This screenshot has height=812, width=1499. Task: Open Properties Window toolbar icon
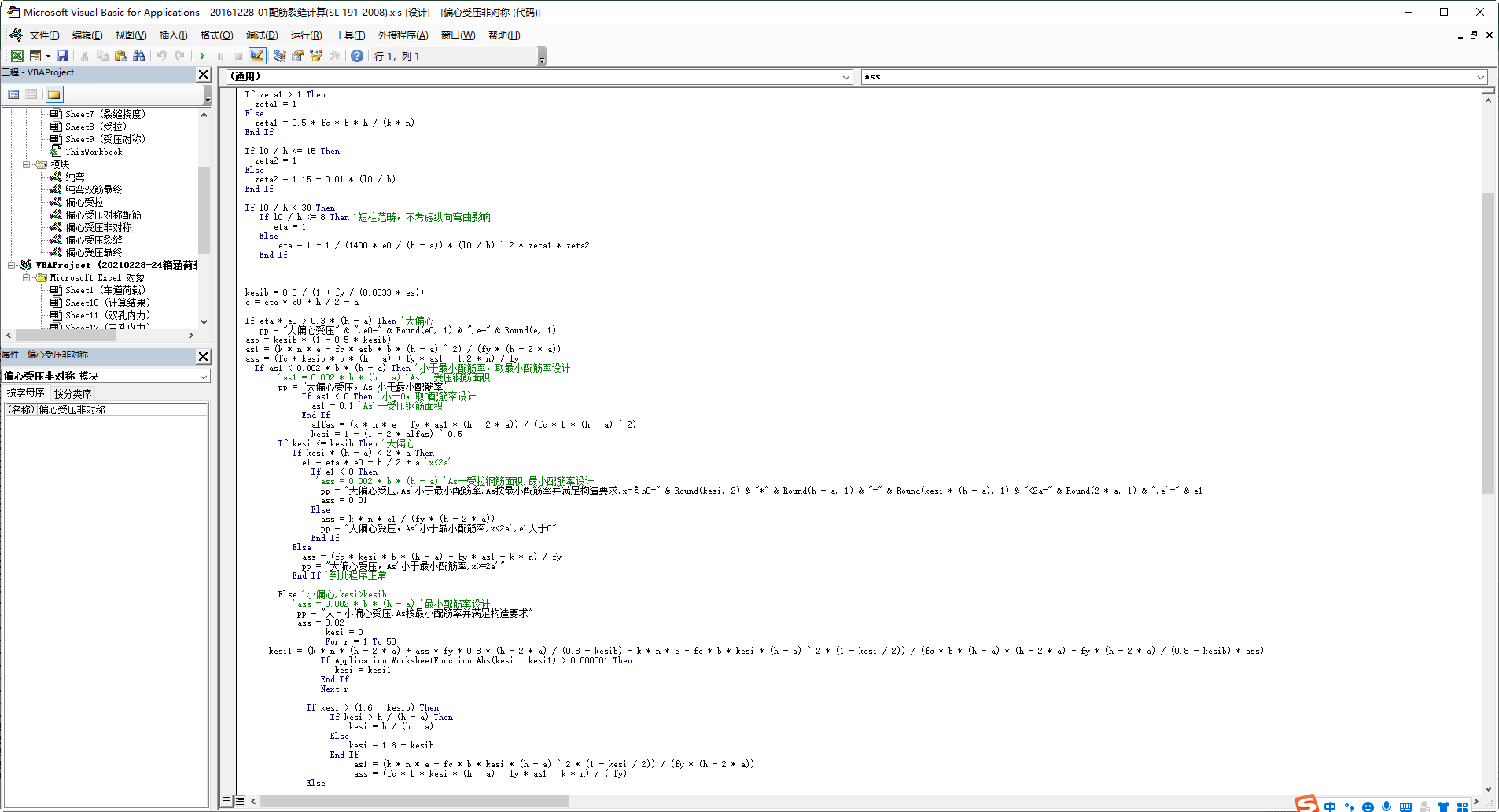pos(297,56)
